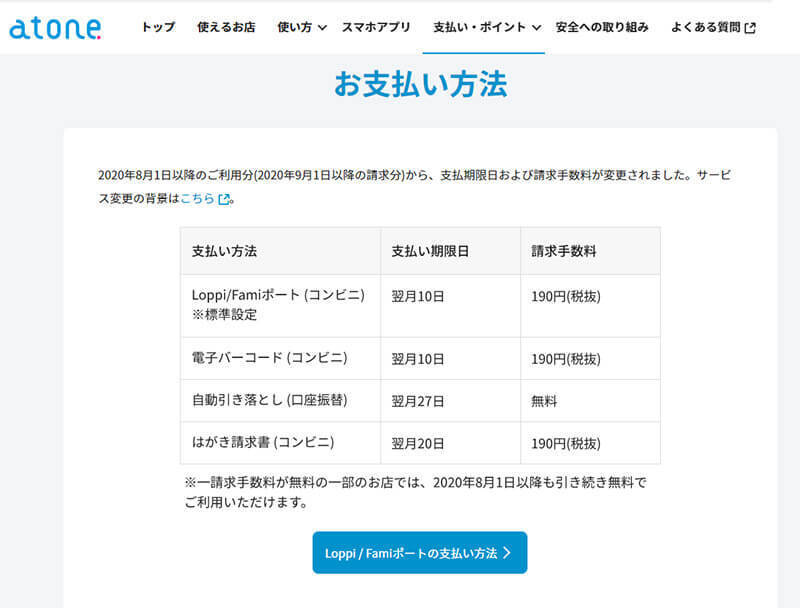Screen dimensions: 800x608
Task: Select the スマホアプリ menu item
Action: (376, 27)
